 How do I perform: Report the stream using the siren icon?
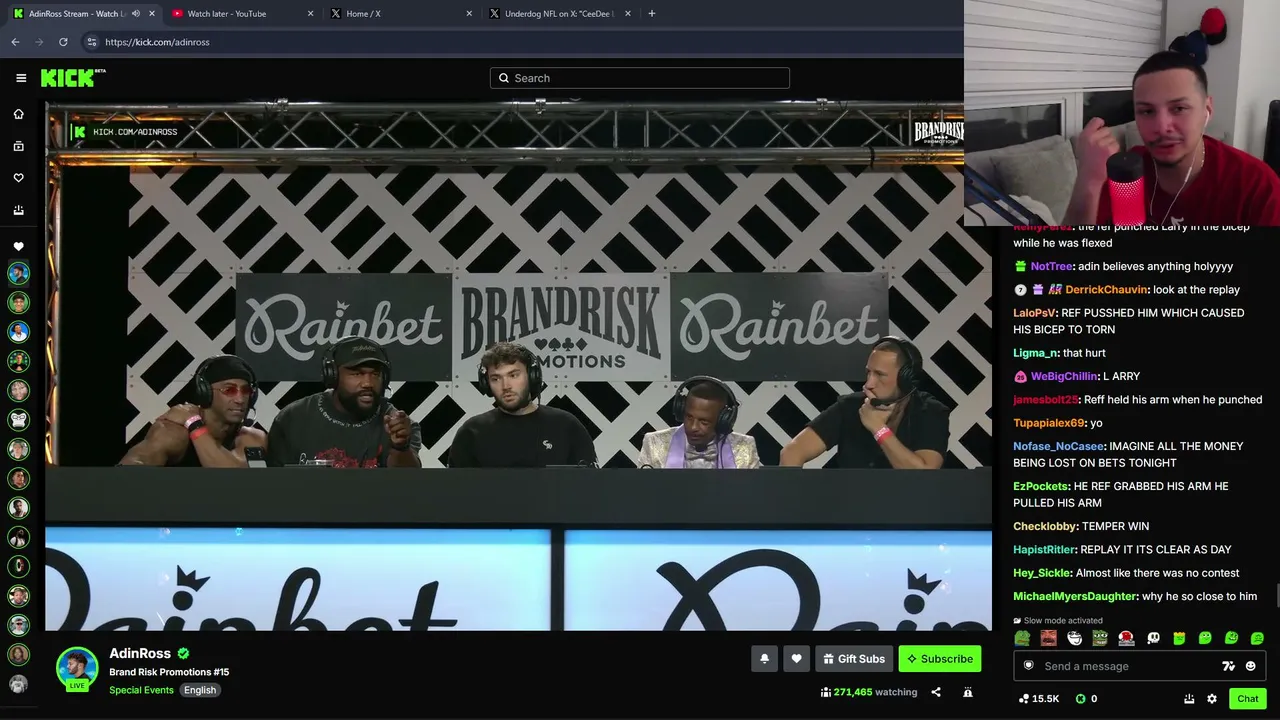pyautogui.click(x=968, y=692)
